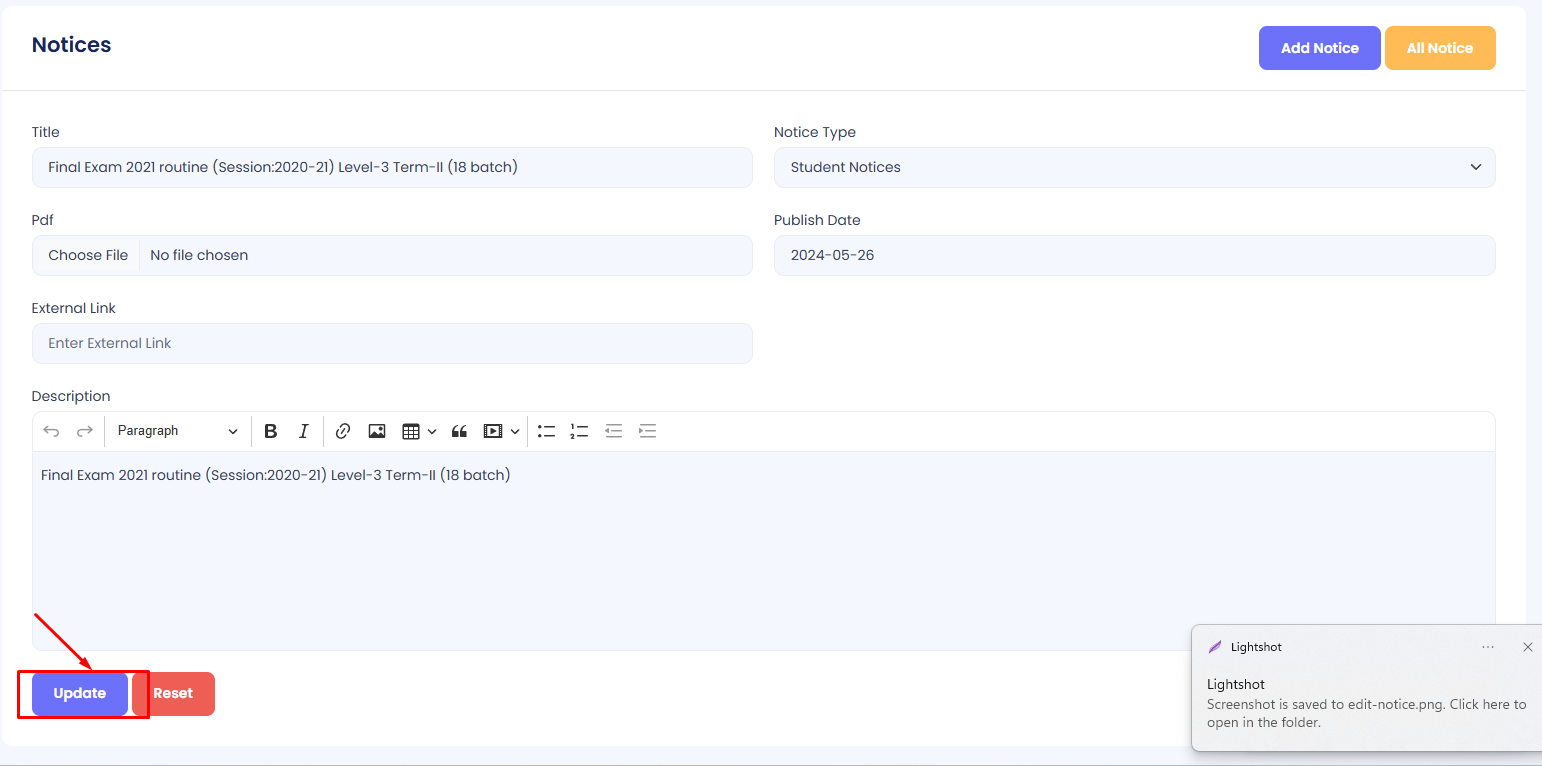Click the redo arrow in editor toolbar

85,431
